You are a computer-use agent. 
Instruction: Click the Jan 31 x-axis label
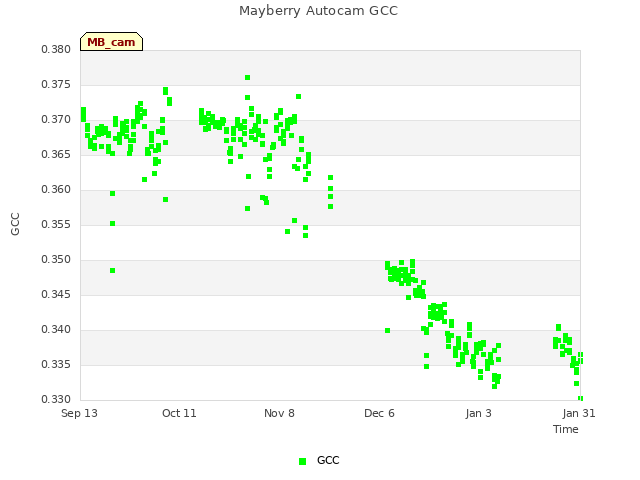click(x=579, y=413)
